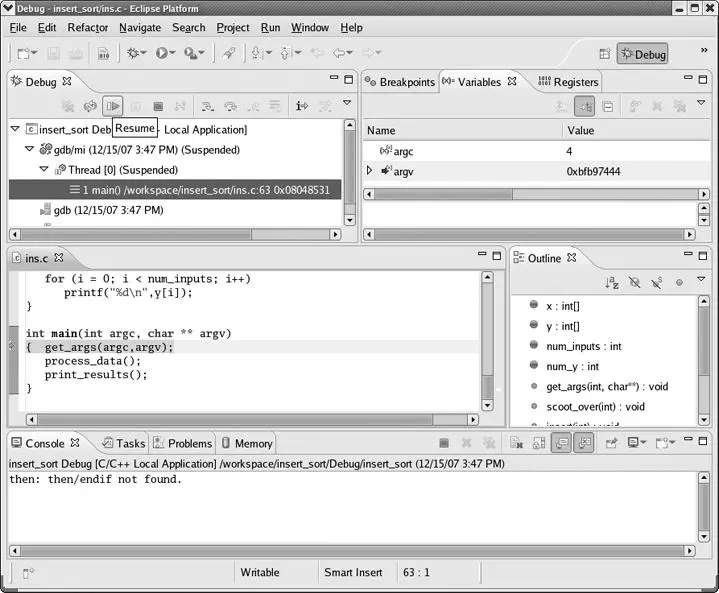Click the Resume button in Debug view
719x593 pixels.
[x=113, y=106]
